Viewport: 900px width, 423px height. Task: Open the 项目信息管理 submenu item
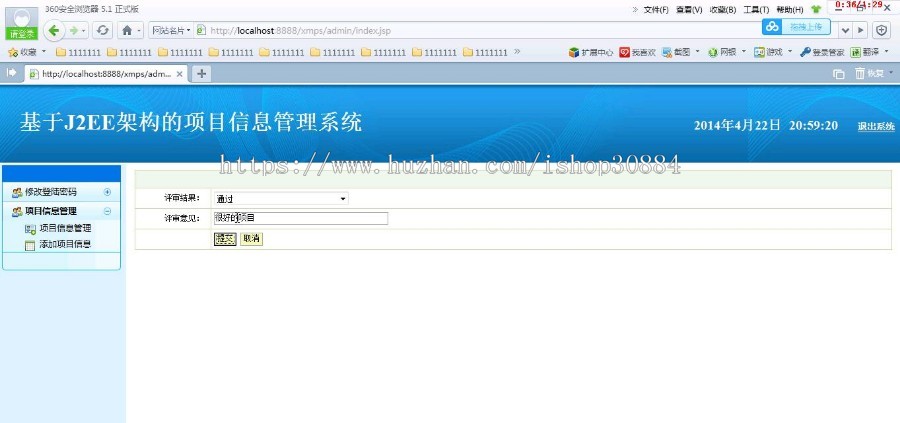[65, 228]
